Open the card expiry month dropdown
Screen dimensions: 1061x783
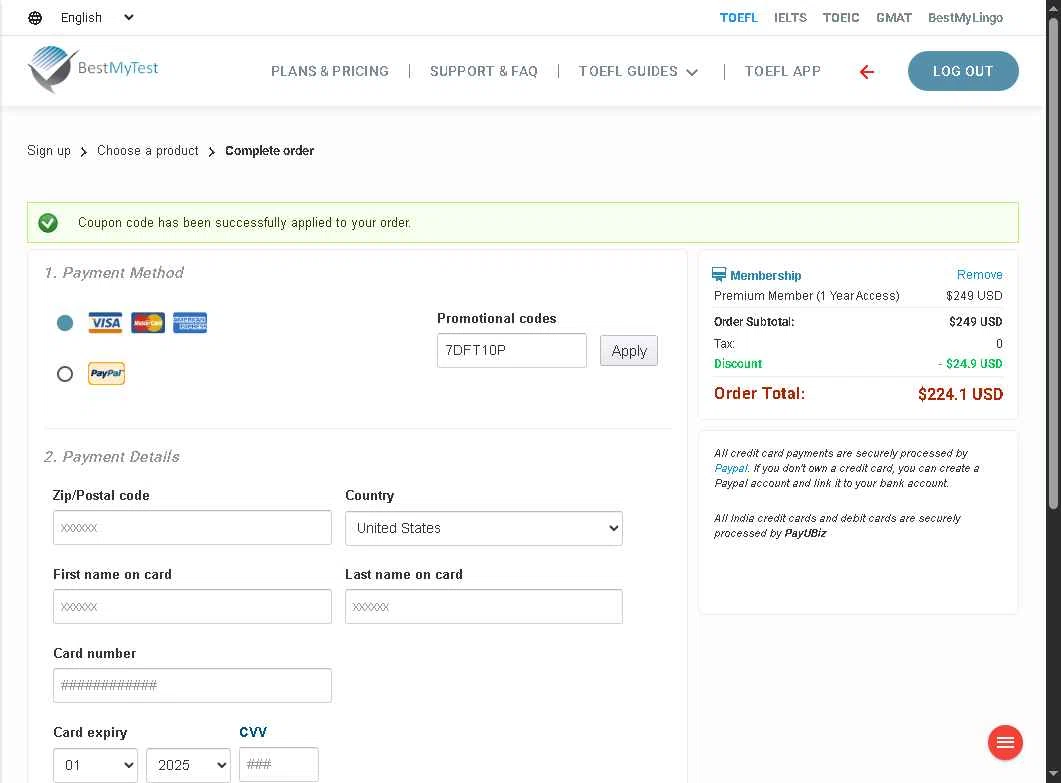pyautogui.click(x=95, y=765)
